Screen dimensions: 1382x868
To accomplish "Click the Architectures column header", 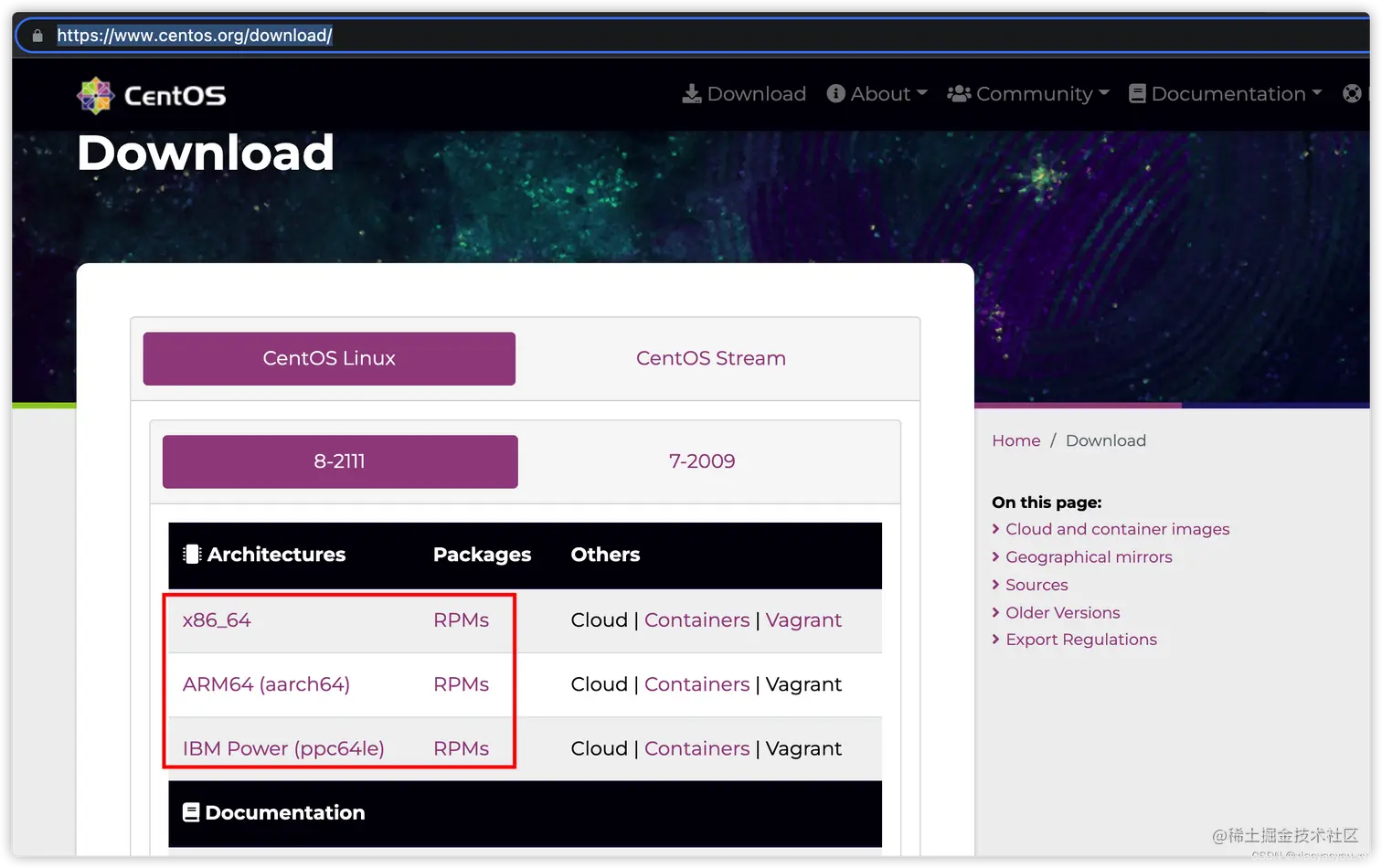I will pyautogui.click(x=276, y=555).
